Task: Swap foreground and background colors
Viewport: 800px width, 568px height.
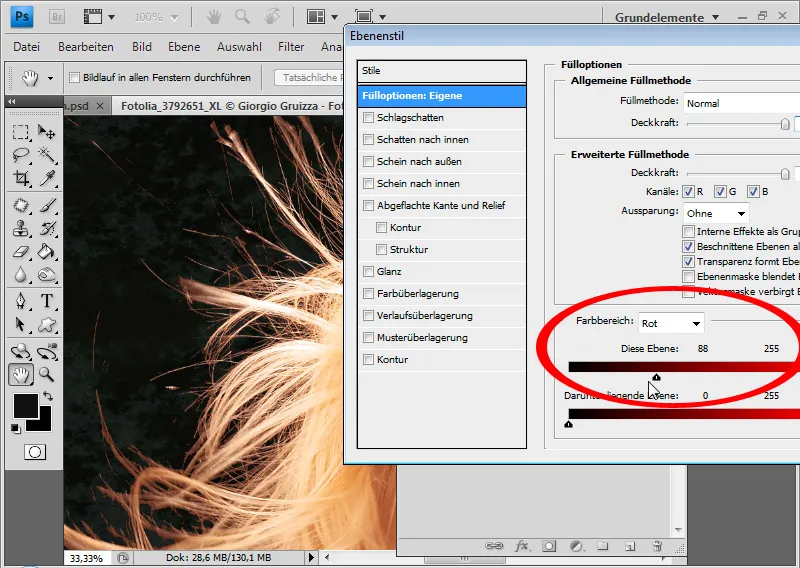Action: point(47,396)
